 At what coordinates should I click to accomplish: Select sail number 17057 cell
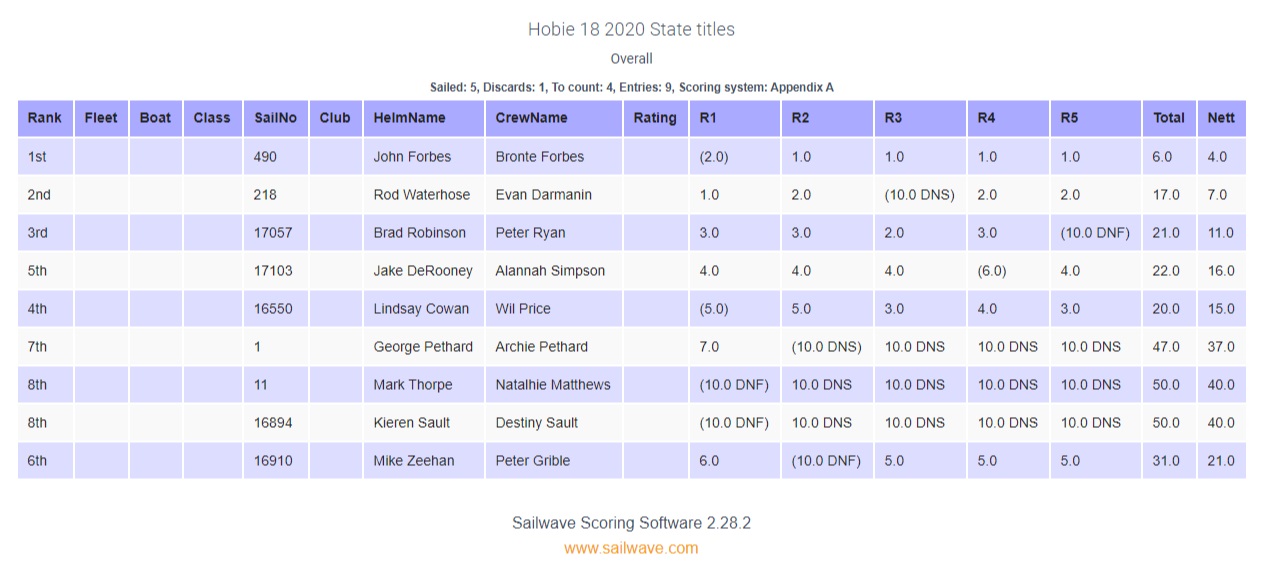point(274,233)
